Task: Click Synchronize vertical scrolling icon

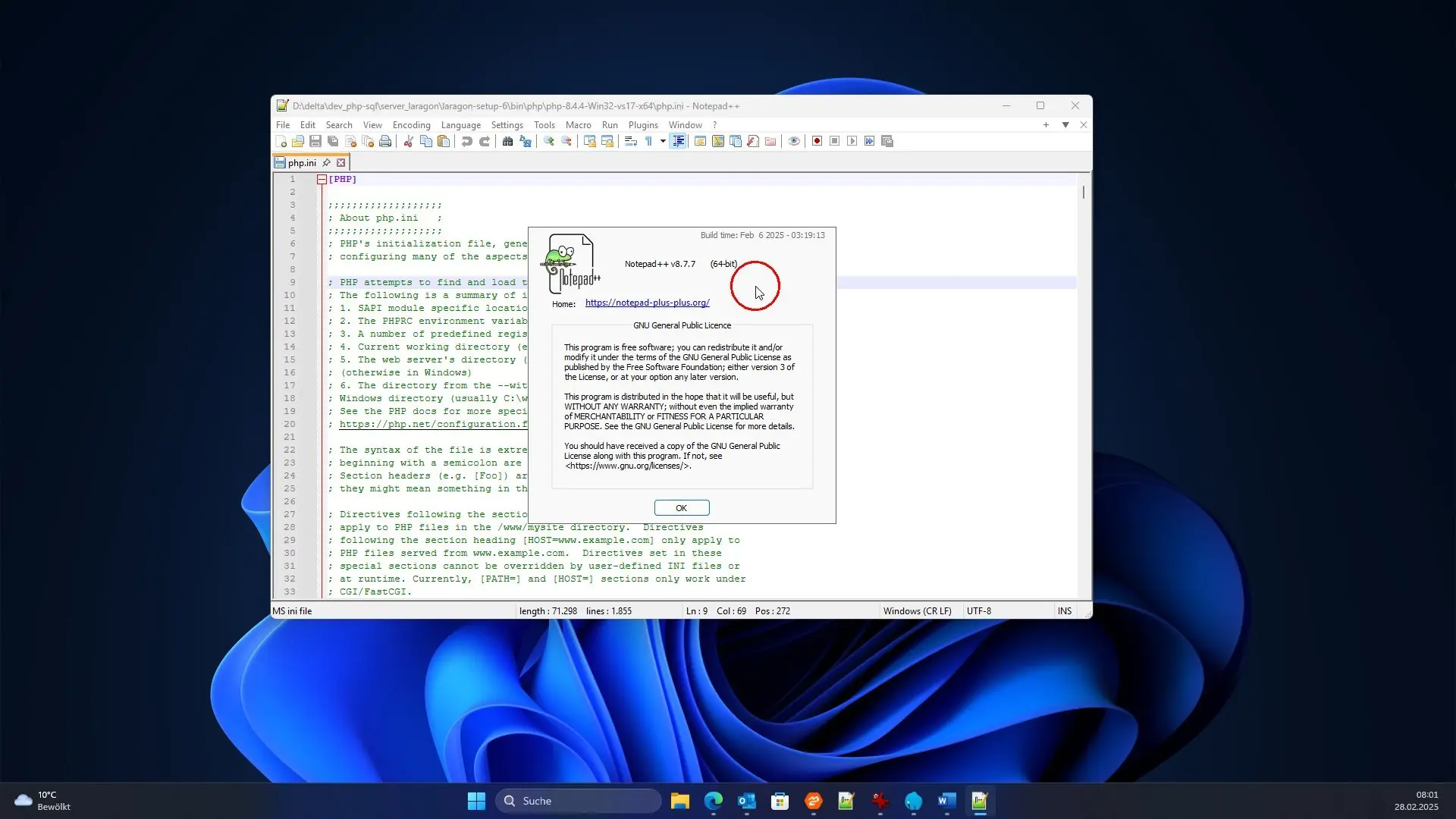Action: pos(589,141)
